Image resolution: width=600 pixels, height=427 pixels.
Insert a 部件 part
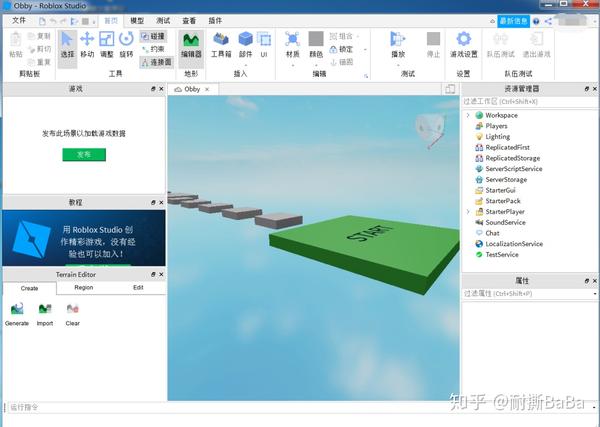[245, 46]
